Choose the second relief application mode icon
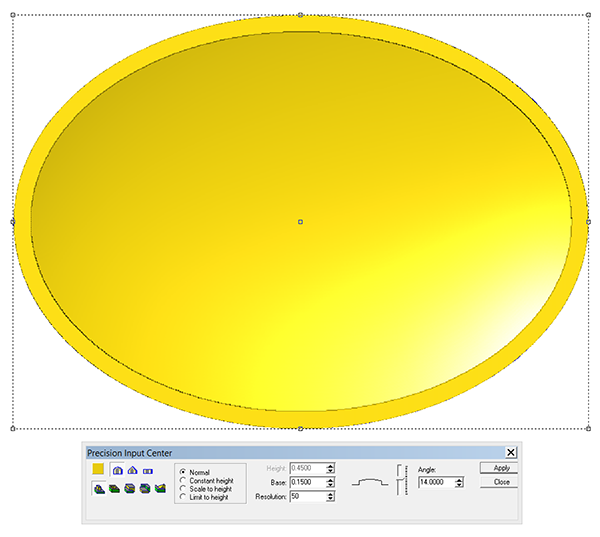Screen dimensions: 600x537 (x=114, y=488)
